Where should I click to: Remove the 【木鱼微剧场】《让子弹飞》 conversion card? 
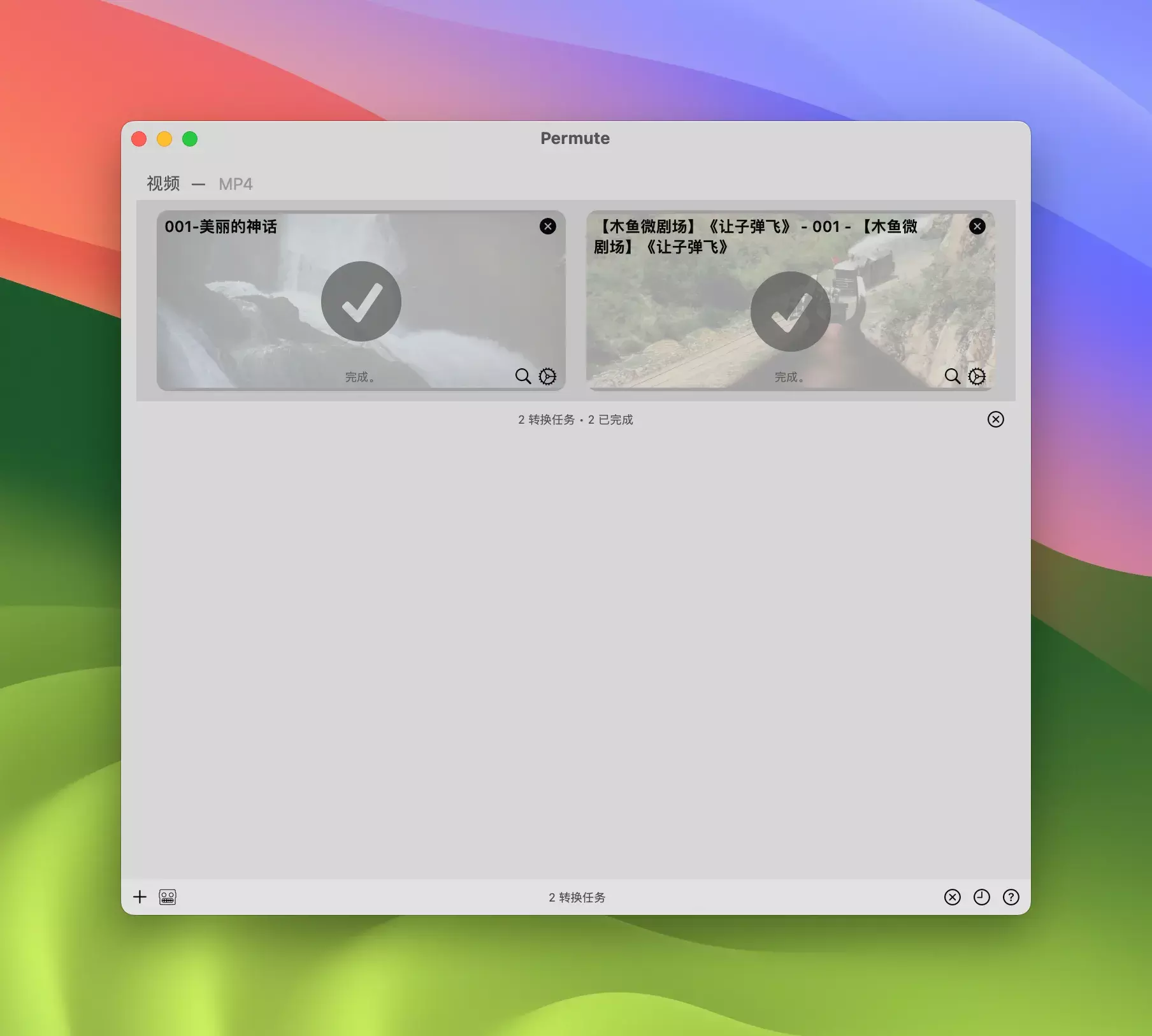click(x=977, y=226)
